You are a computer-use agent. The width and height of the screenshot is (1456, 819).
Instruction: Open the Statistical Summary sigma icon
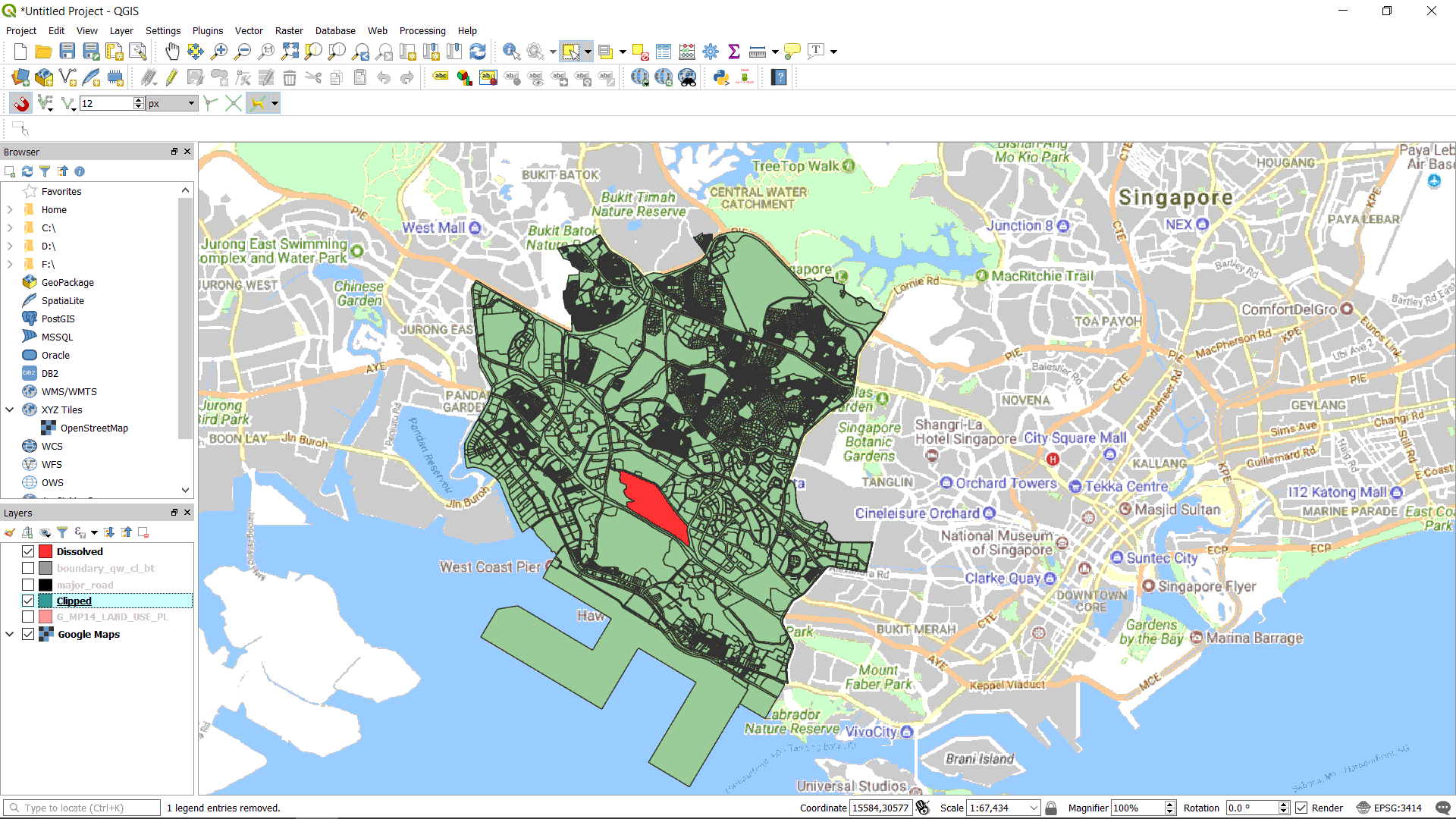(733, 52)
